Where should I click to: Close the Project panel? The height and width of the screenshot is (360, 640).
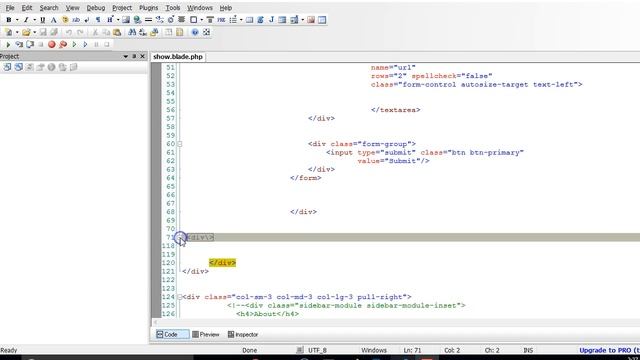click(142, 56)
